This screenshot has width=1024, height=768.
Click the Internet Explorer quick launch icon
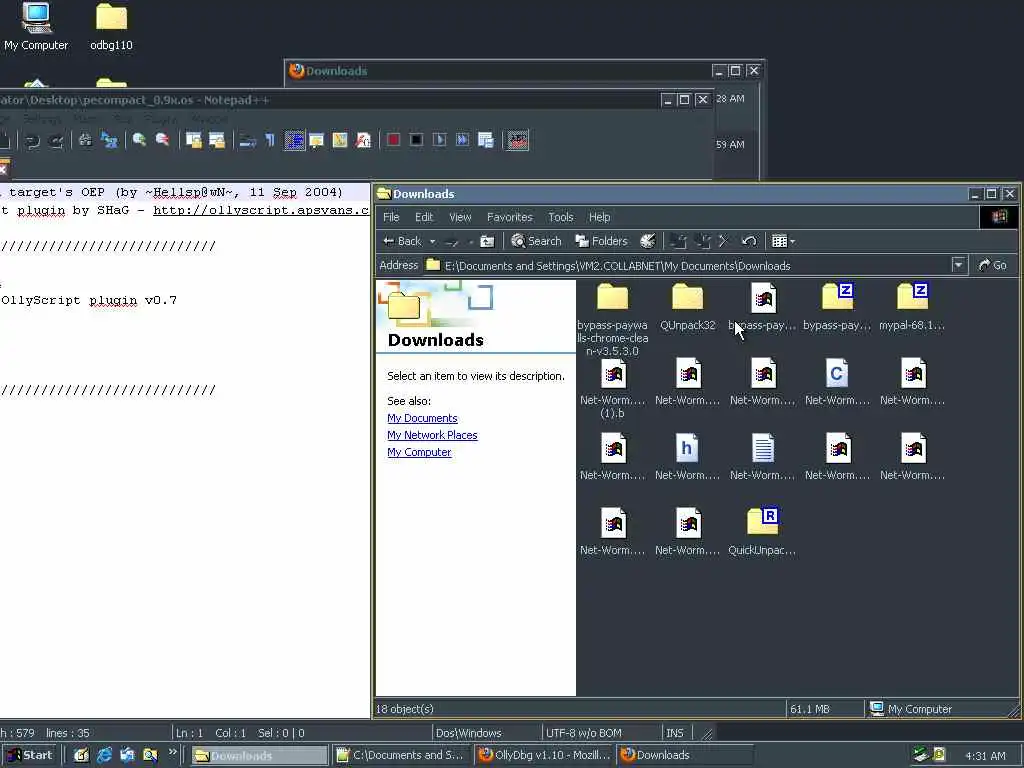[x=104, y=755]
